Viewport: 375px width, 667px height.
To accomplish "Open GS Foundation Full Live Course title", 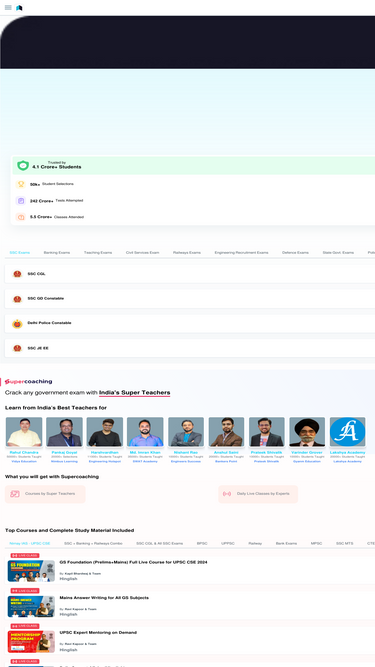I will [134, 562].
